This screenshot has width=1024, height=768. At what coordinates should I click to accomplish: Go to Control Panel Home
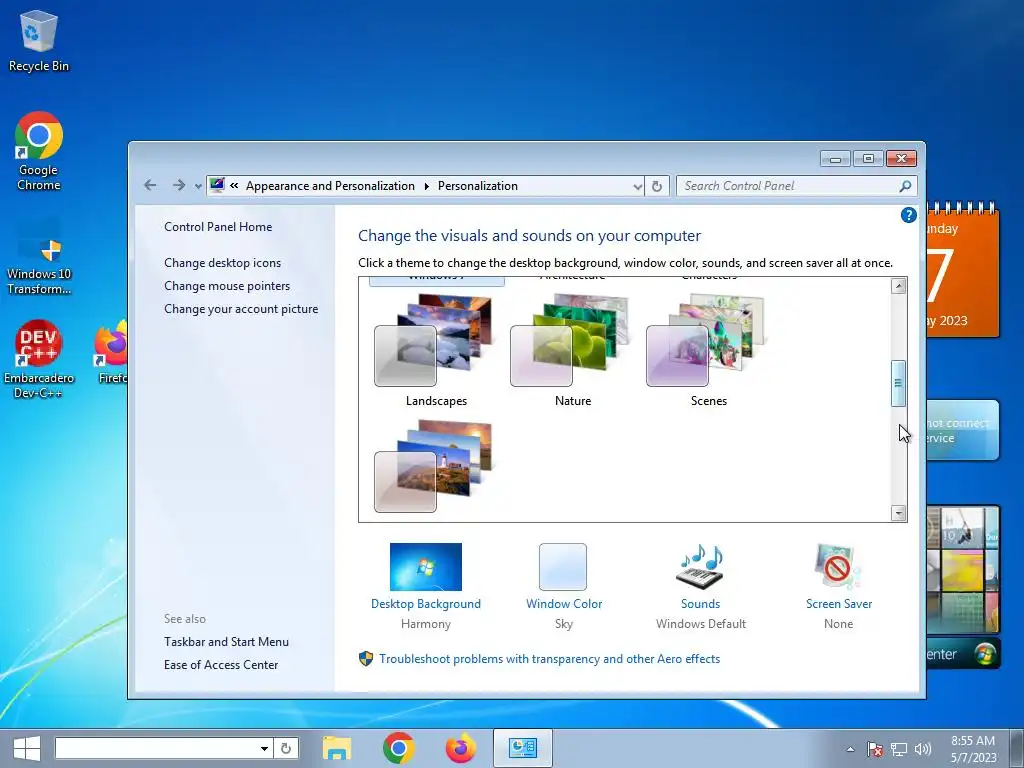218,227
